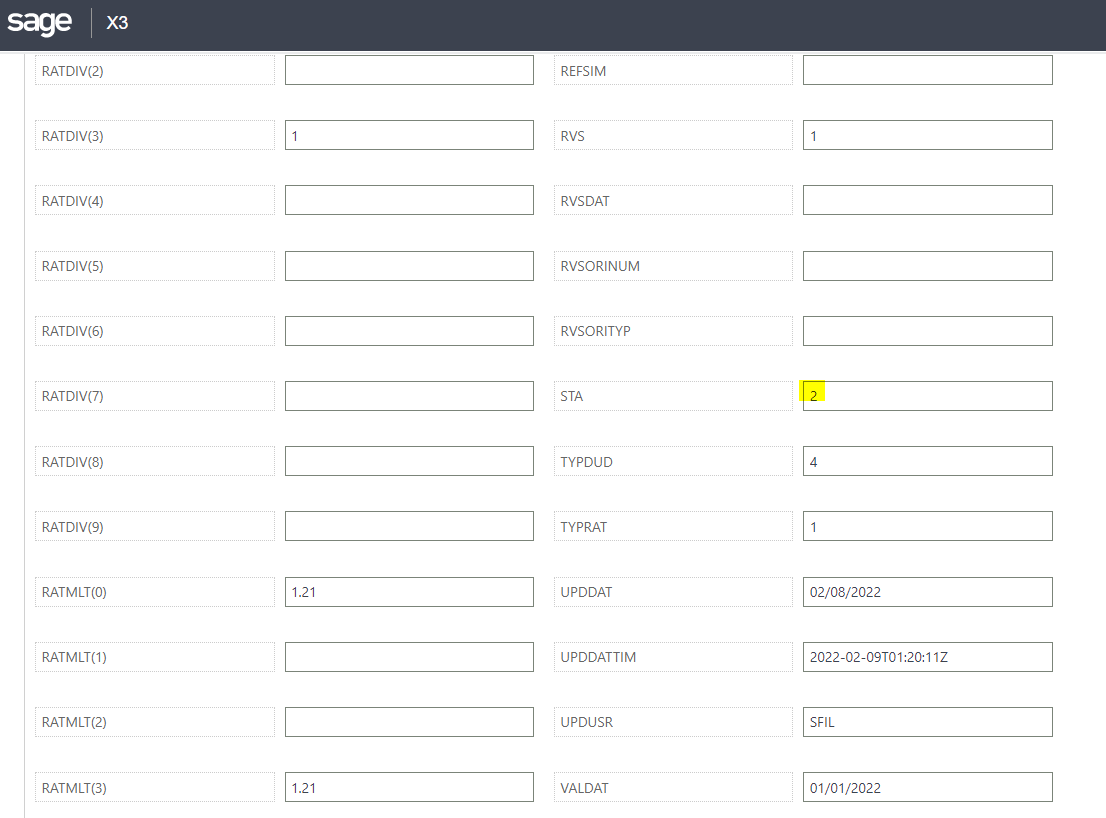Click the Sage logo in header
Viewport: 1106px width, 818px height.
40,22
